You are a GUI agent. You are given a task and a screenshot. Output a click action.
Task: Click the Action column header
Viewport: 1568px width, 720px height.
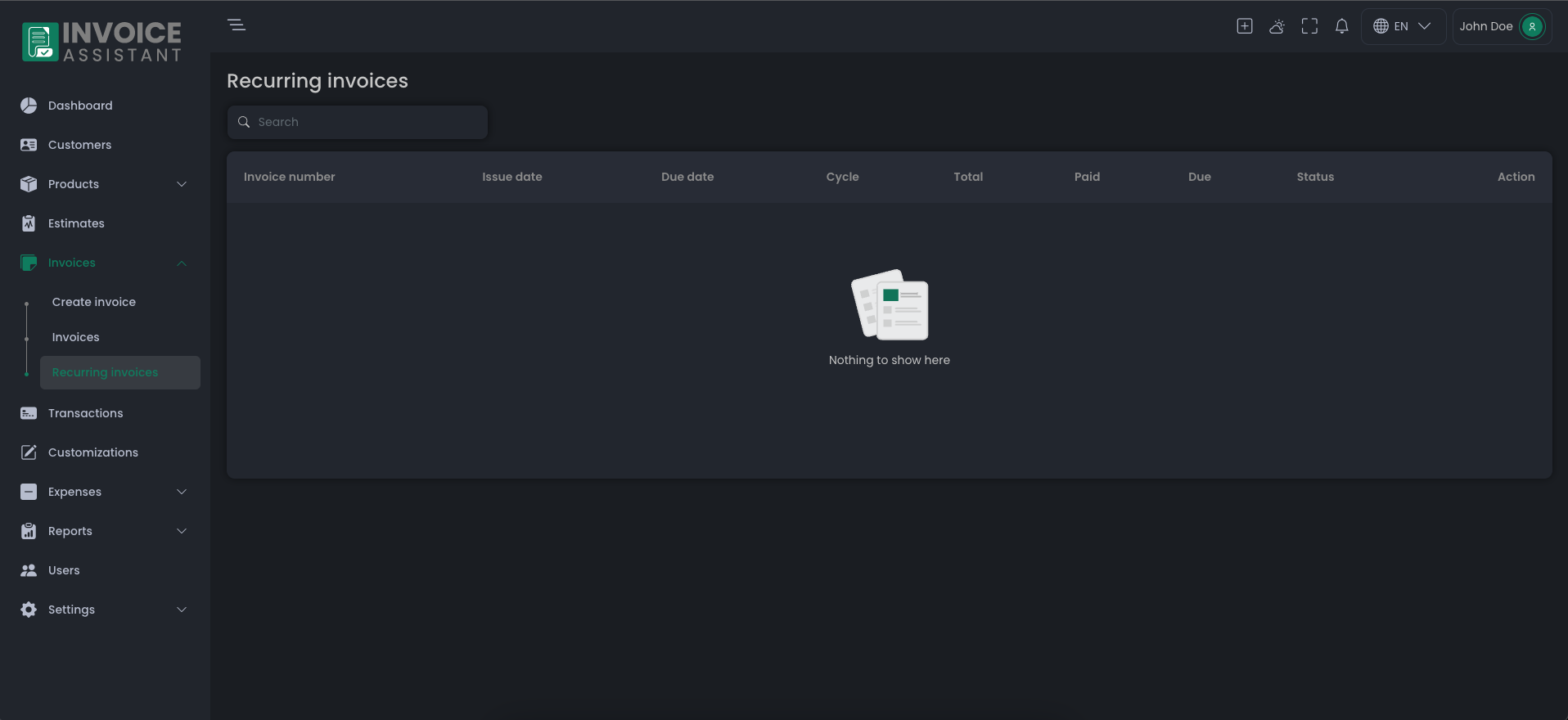[x=1516, y=177]
